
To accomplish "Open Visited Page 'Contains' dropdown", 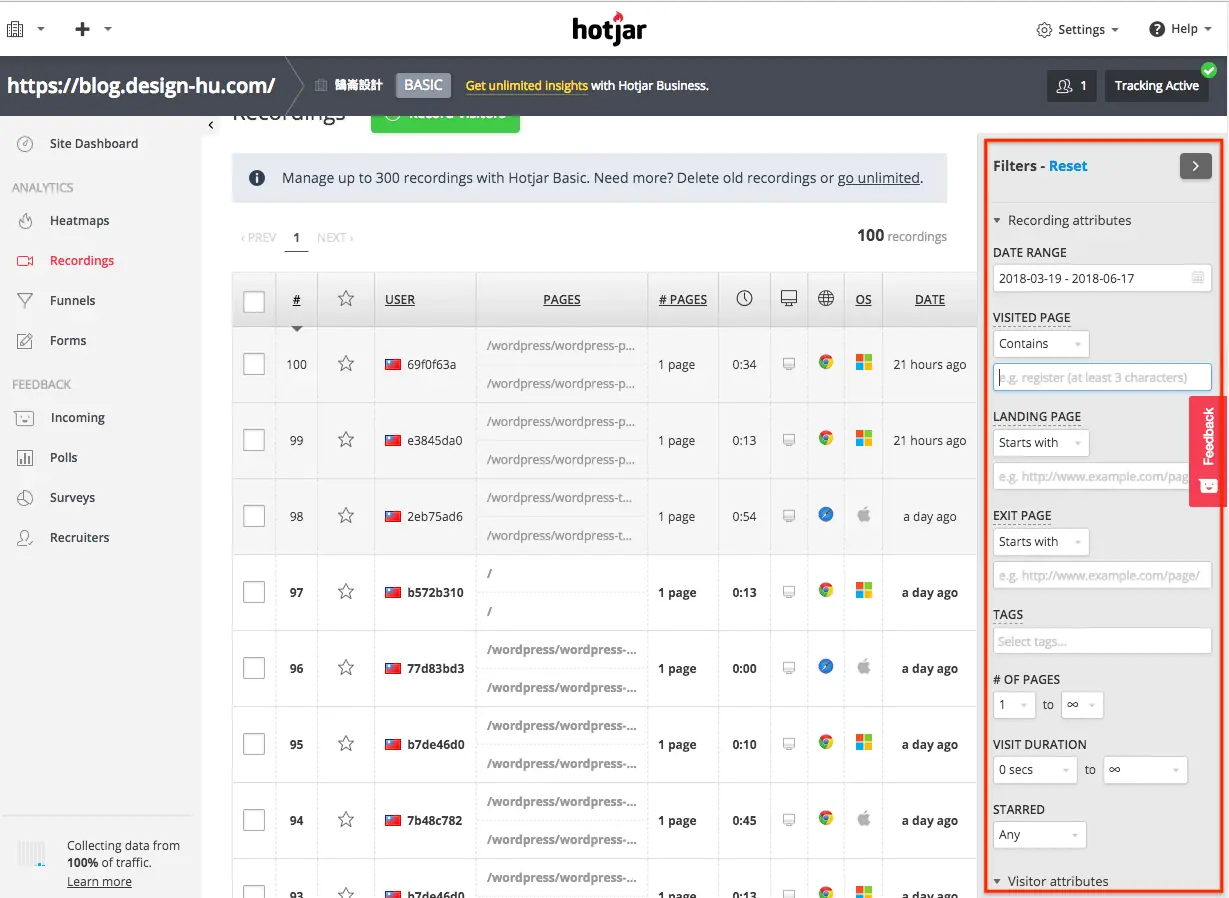I will pyautogui.click(x=1041, y=344).
